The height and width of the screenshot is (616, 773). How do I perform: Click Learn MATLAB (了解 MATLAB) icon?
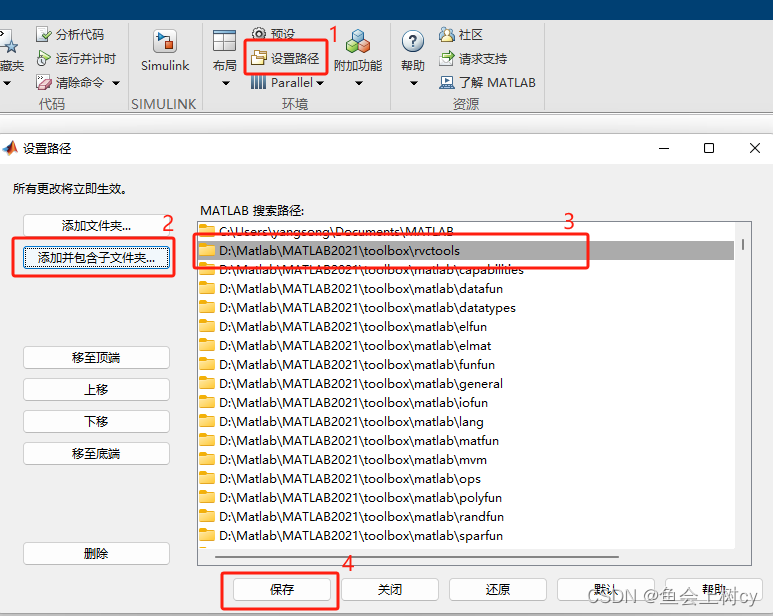[447, 82]
